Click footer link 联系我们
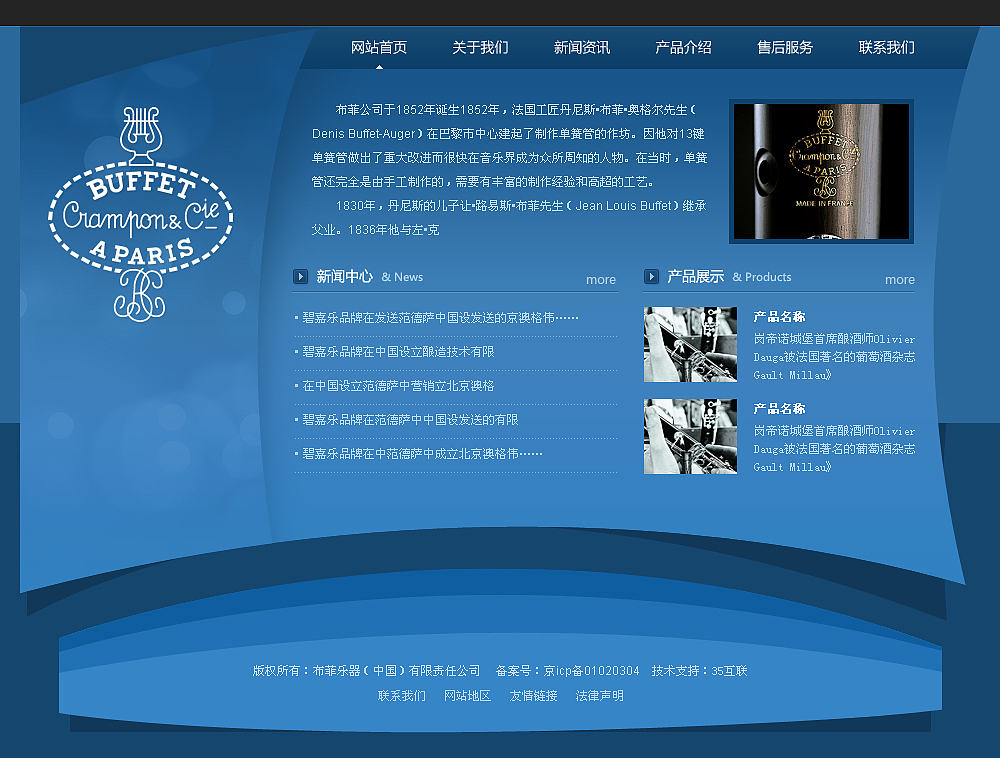 click(x=402, y=696)
